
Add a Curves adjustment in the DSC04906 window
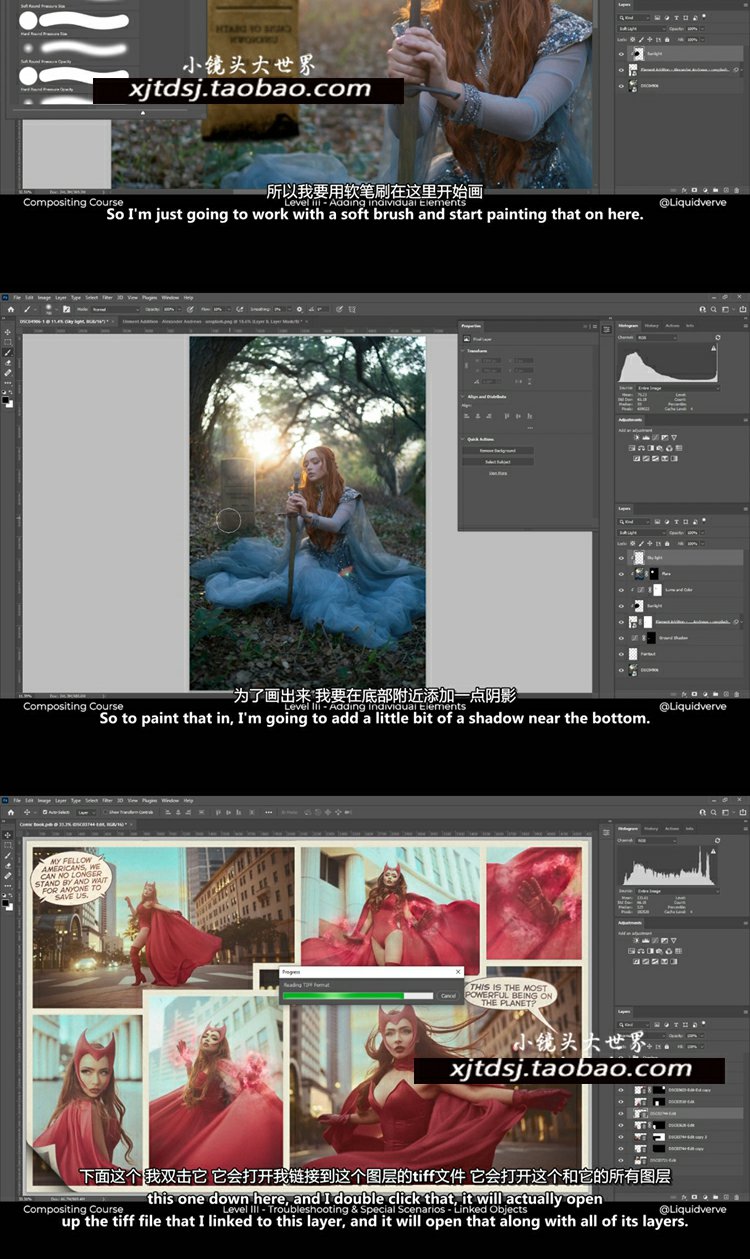pos(655,438)
